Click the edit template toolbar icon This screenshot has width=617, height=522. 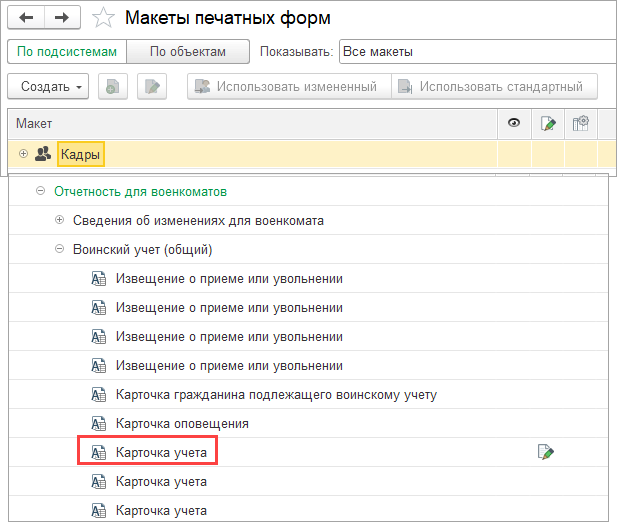click(x=151, y=86)
